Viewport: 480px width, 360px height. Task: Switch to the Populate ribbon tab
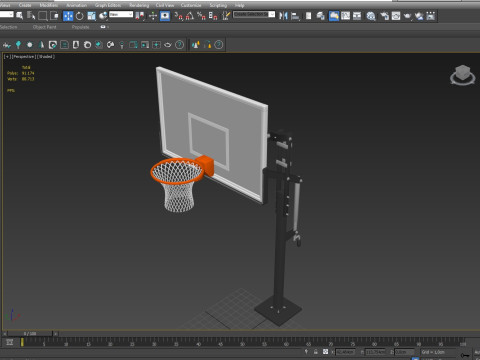(80, 27)
